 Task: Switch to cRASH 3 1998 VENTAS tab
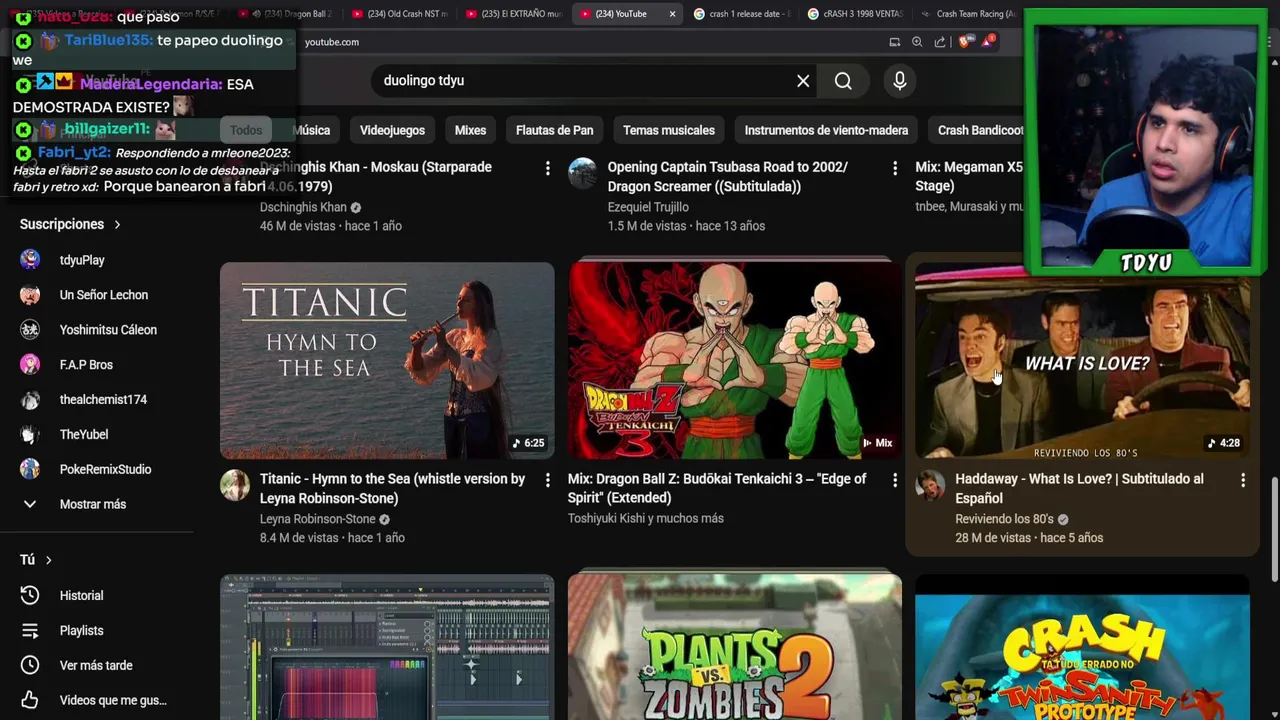pyautogui.click(x=856, y=14)
